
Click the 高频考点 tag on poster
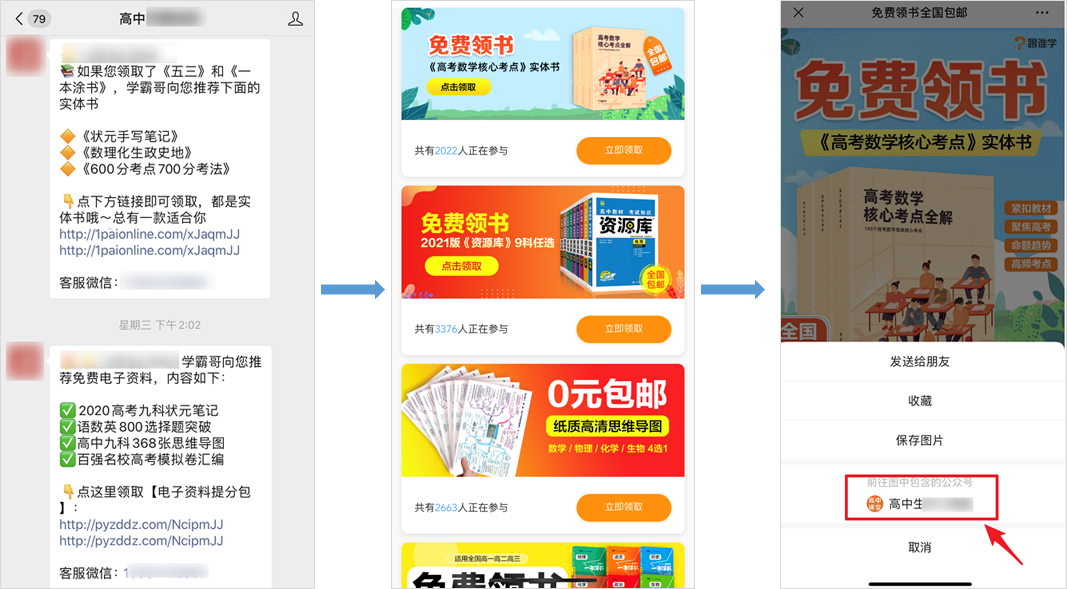coord(1030,264)
